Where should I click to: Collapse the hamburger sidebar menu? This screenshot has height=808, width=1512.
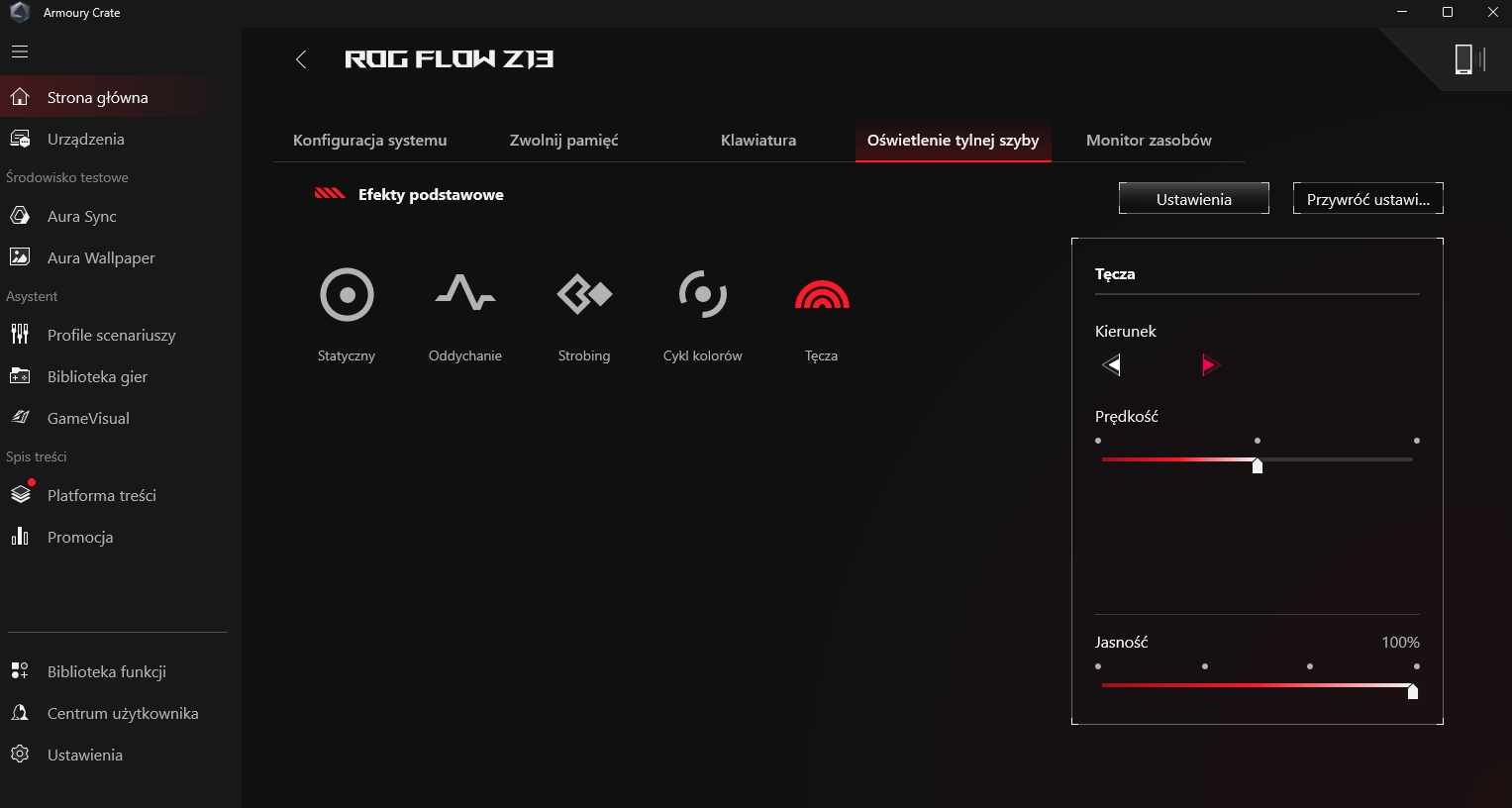[x=20, y=51]
